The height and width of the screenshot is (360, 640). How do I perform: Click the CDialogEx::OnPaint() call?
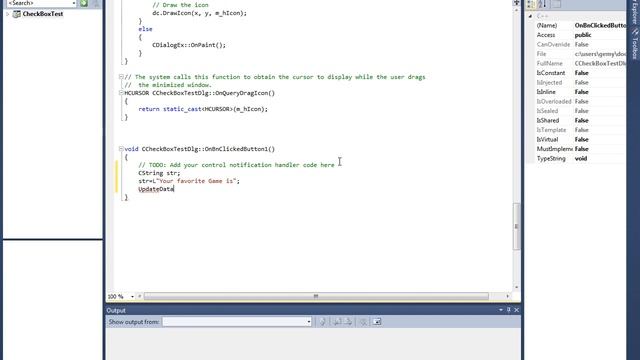[x=189, y=45]
